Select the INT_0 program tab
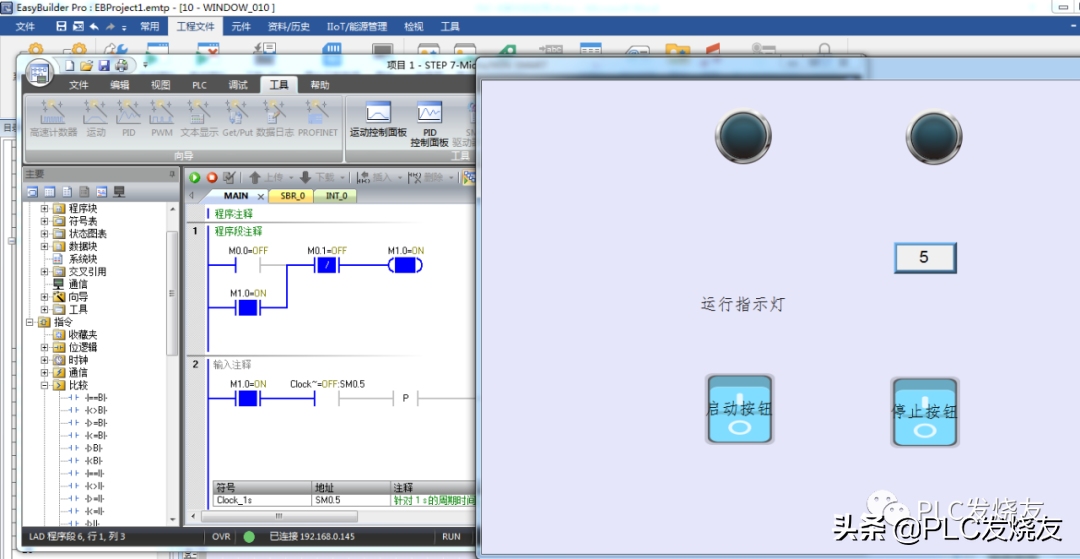This screenshot has height=559, width=1080. [337, 196]
